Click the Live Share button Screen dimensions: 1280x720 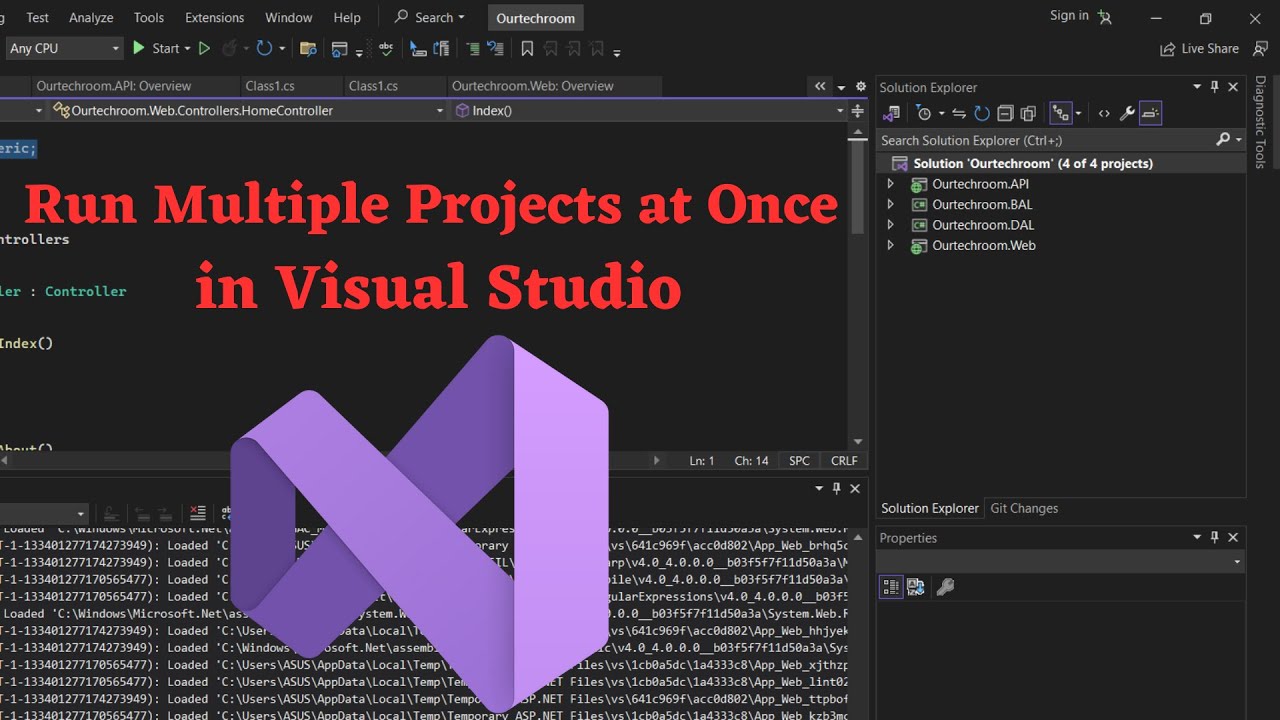click(x=1199, y=48)
